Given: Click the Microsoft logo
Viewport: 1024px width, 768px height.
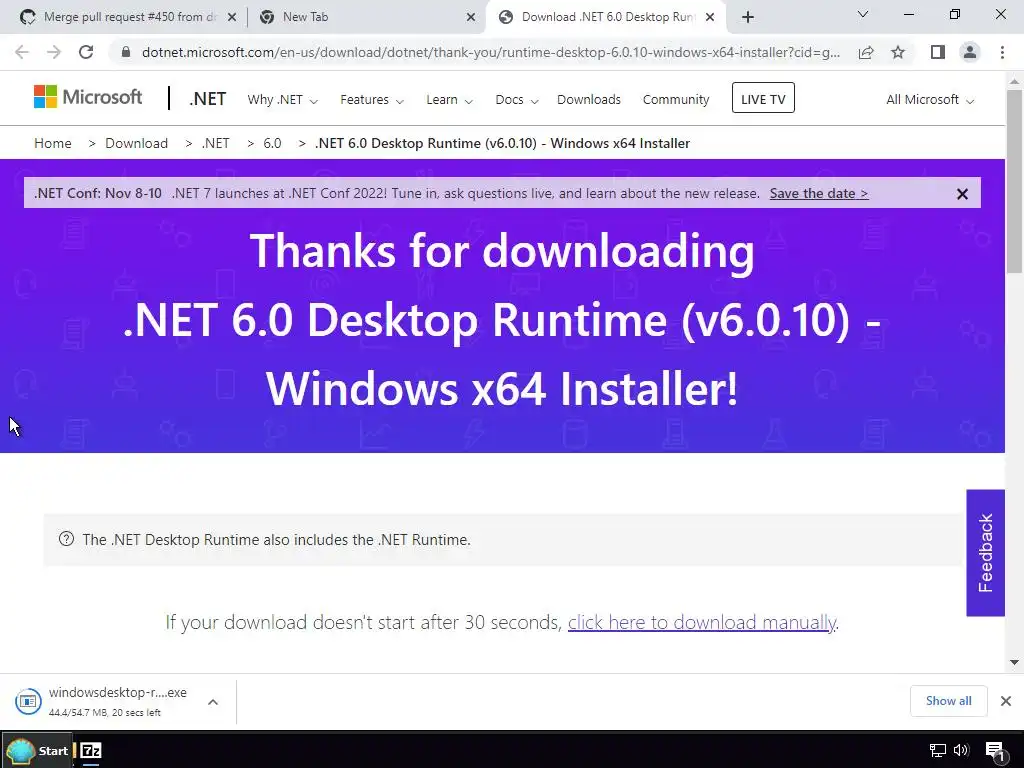Looking at the screenshot, I should coord(88,97).
